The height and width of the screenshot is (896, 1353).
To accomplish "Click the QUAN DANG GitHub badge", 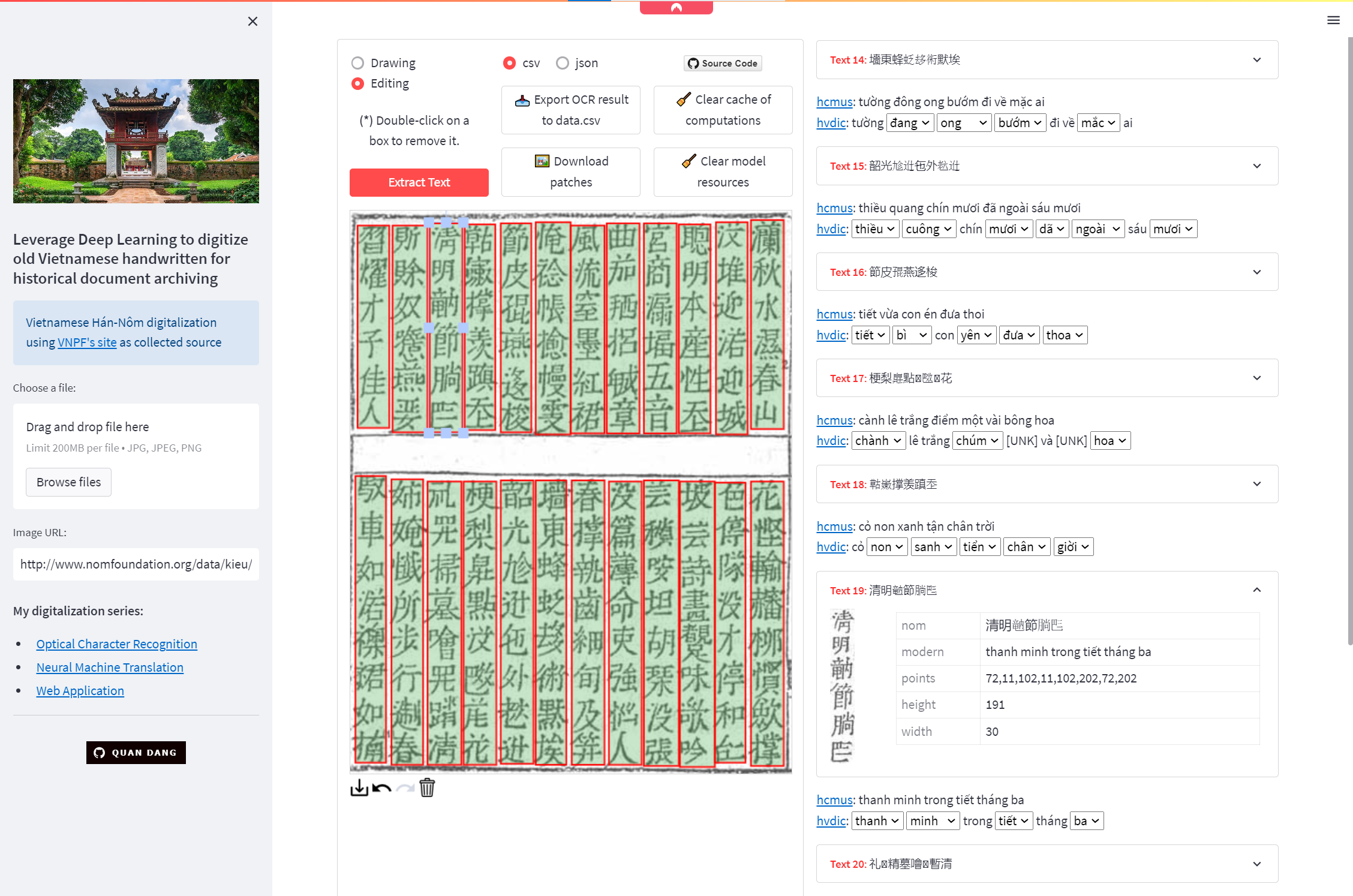I will (136, 752).
